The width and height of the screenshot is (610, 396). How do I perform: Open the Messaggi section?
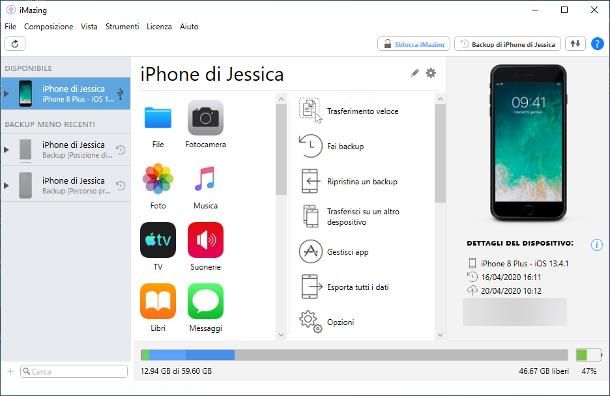[205, 301]
